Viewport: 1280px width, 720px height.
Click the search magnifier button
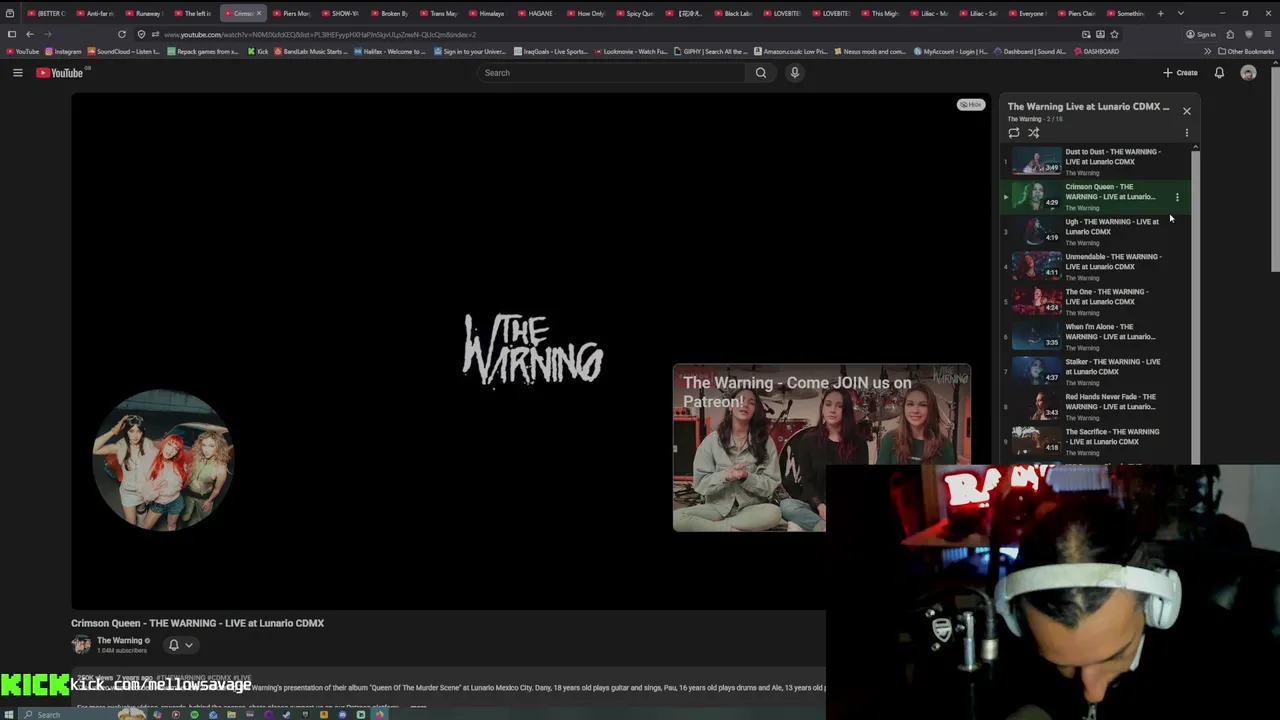pos(761,72)
